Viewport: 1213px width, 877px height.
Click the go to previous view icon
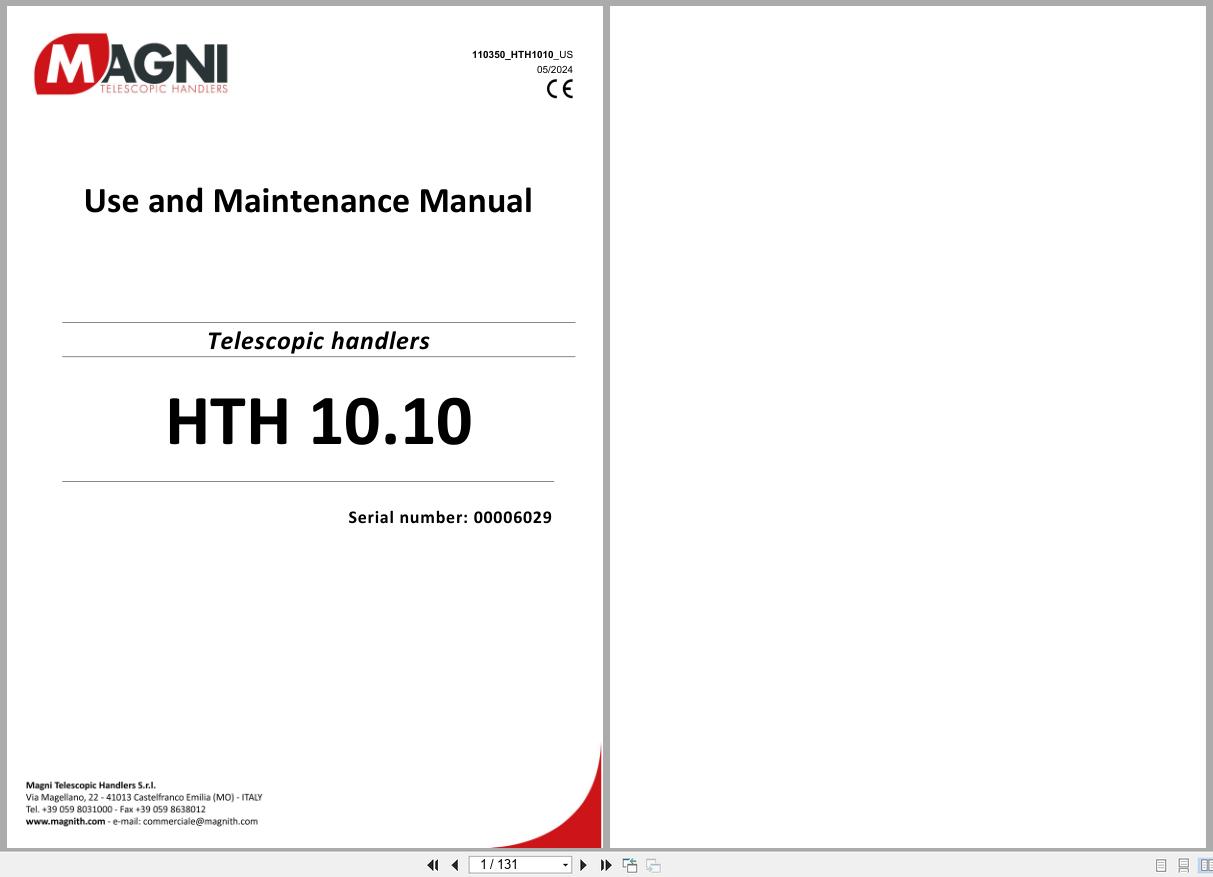pyautogui.click(x=630, y=865)
